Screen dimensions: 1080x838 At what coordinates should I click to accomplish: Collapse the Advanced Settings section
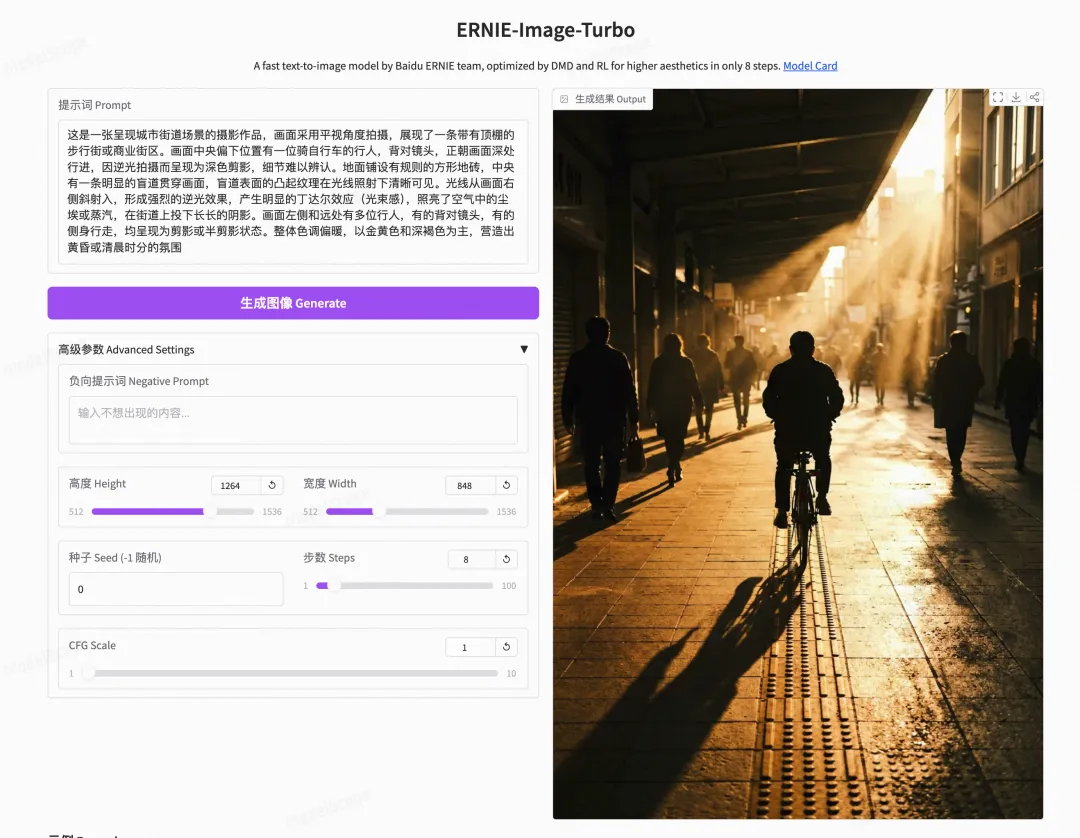(x=524, y=349)
